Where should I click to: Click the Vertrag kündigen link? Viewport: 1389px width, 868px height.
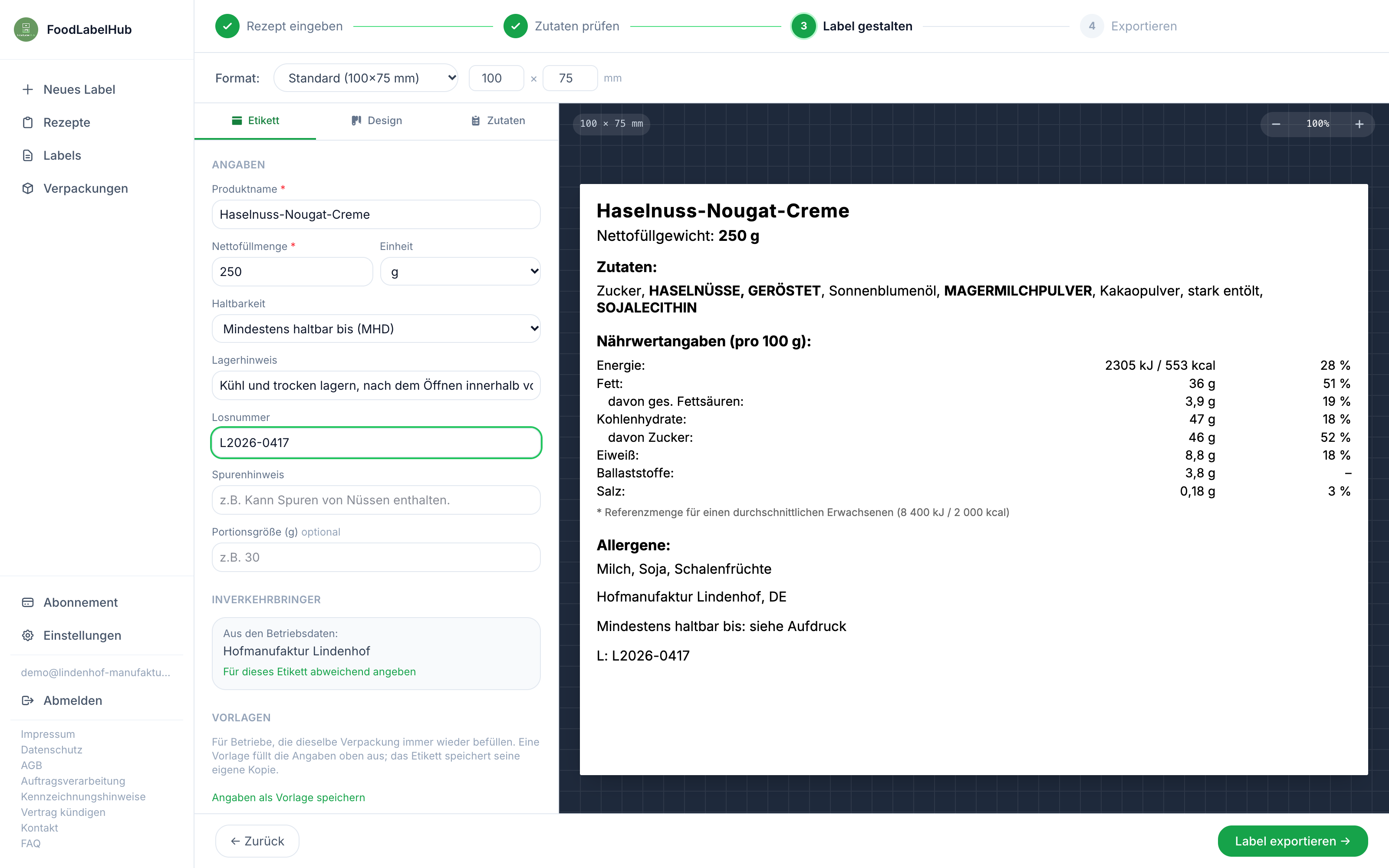point(63,812)
